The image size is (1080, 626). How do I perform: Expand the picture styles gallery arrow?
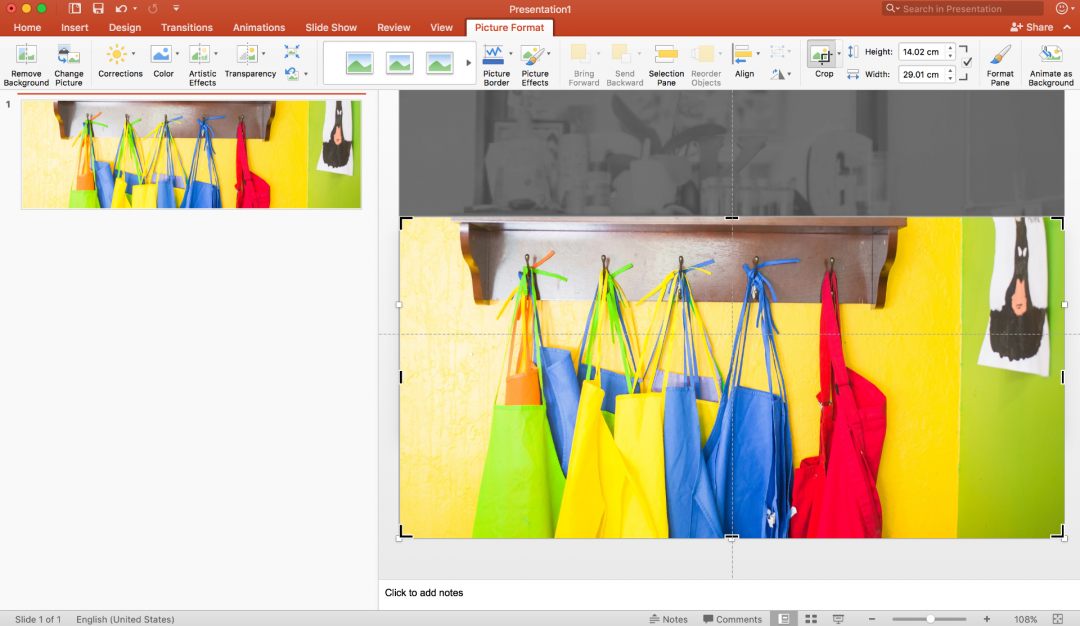click(x=468, y=63)
